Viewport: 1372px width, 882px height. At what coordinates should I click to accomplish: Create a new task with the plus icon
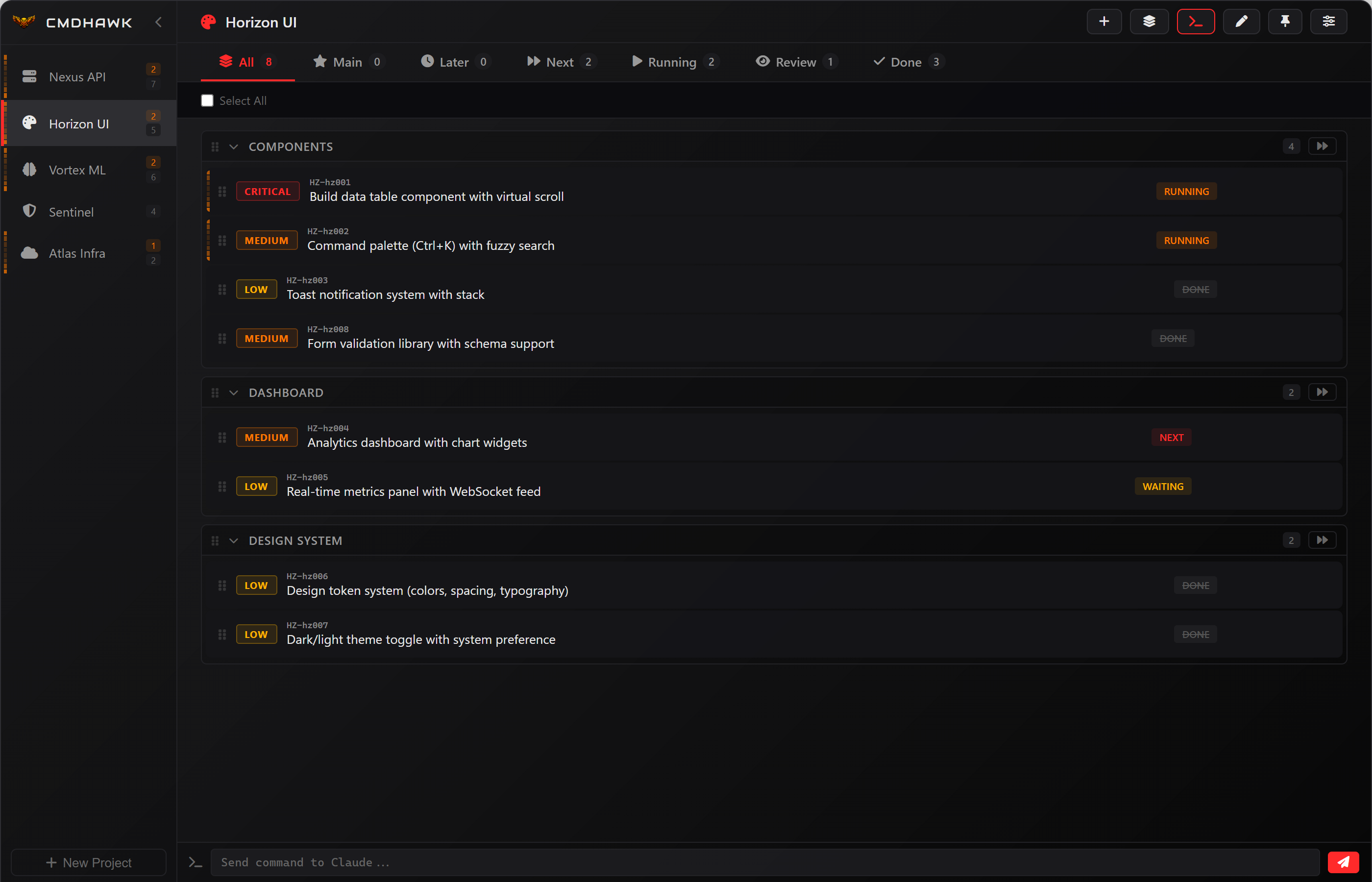coord(1104,21)
